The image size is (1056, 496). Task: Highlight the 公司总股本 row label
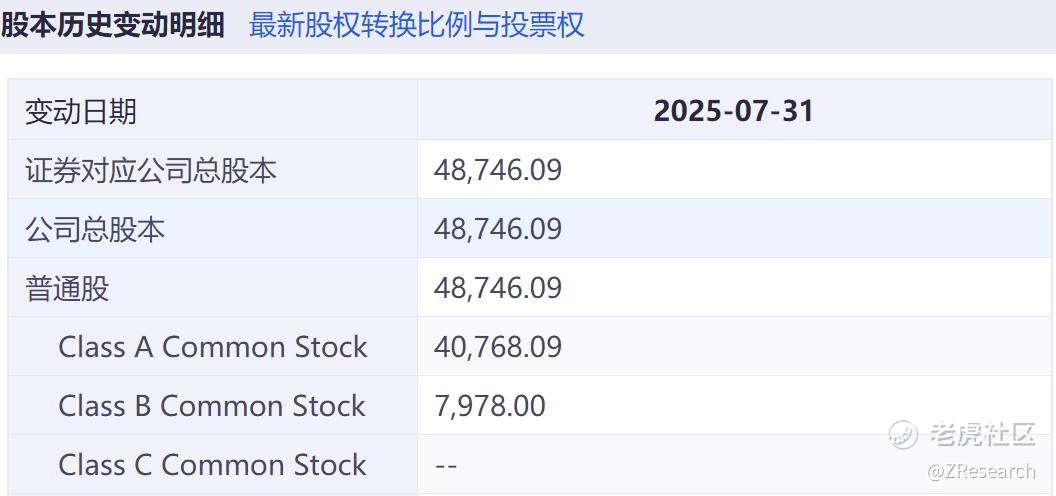click(95, 229)
